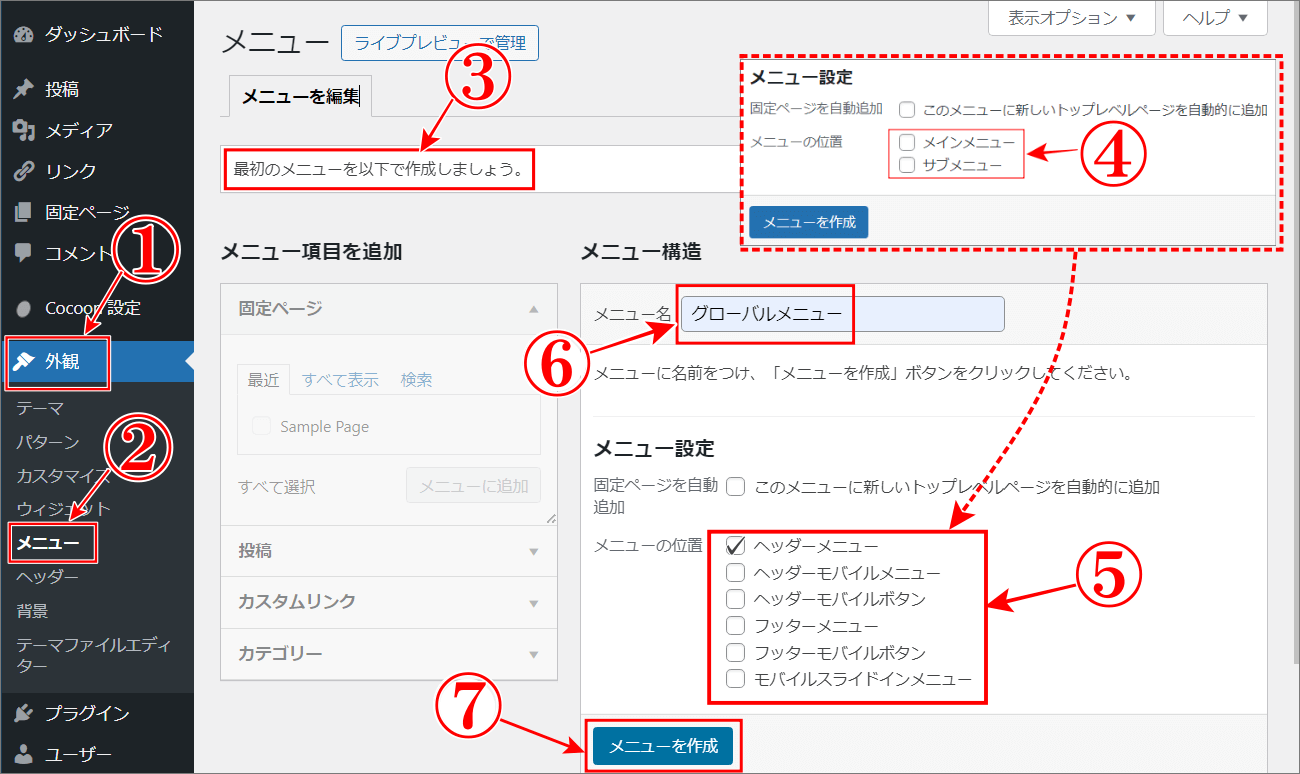Viewport: 1300px width, 774px height.
Task: Click the chain link icon beside リンク
Action: coord(24,171)
